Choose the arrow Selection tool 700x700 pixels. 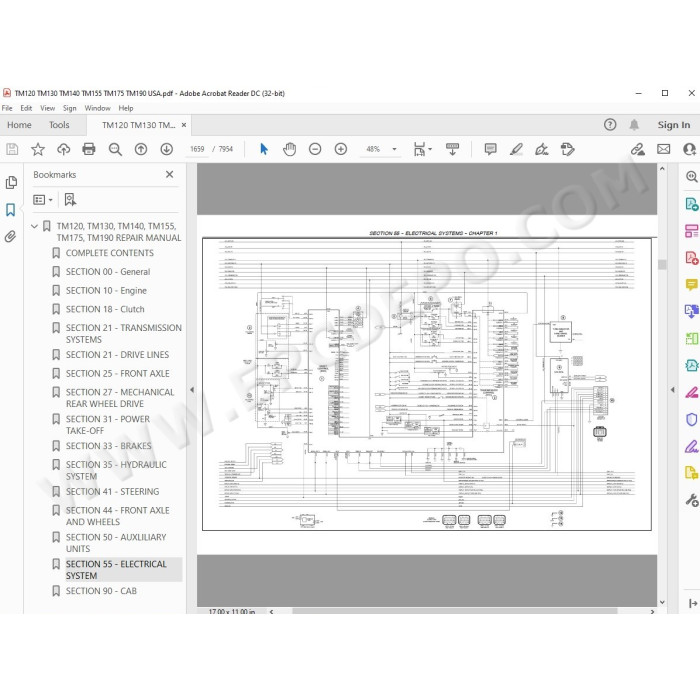(264, 149)
